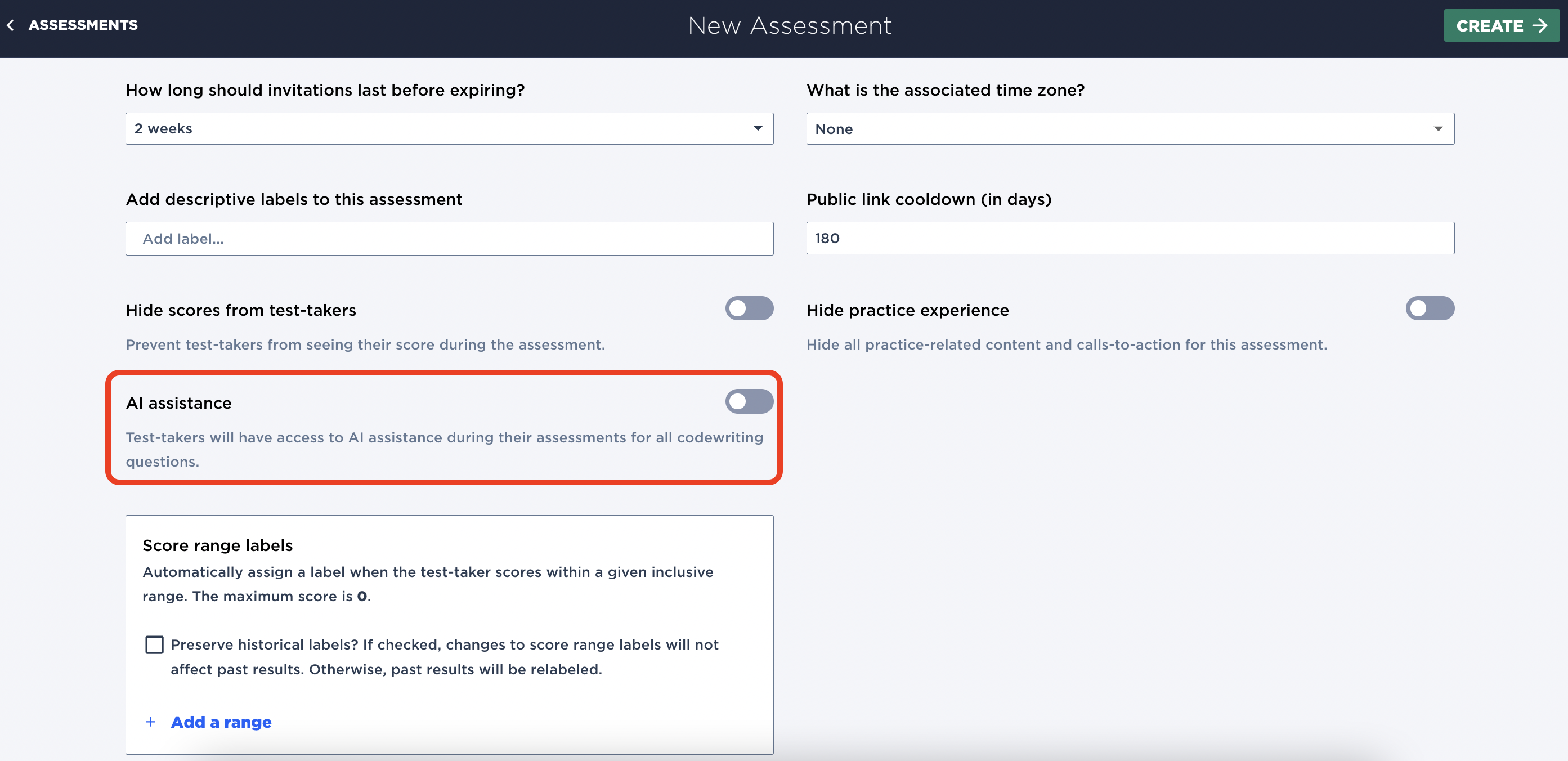Image resolution: width=1568 pixels, height=761 pixels.
Task: Navigate to ASSESSMENTS in the top bar
Action: (83, 25)
